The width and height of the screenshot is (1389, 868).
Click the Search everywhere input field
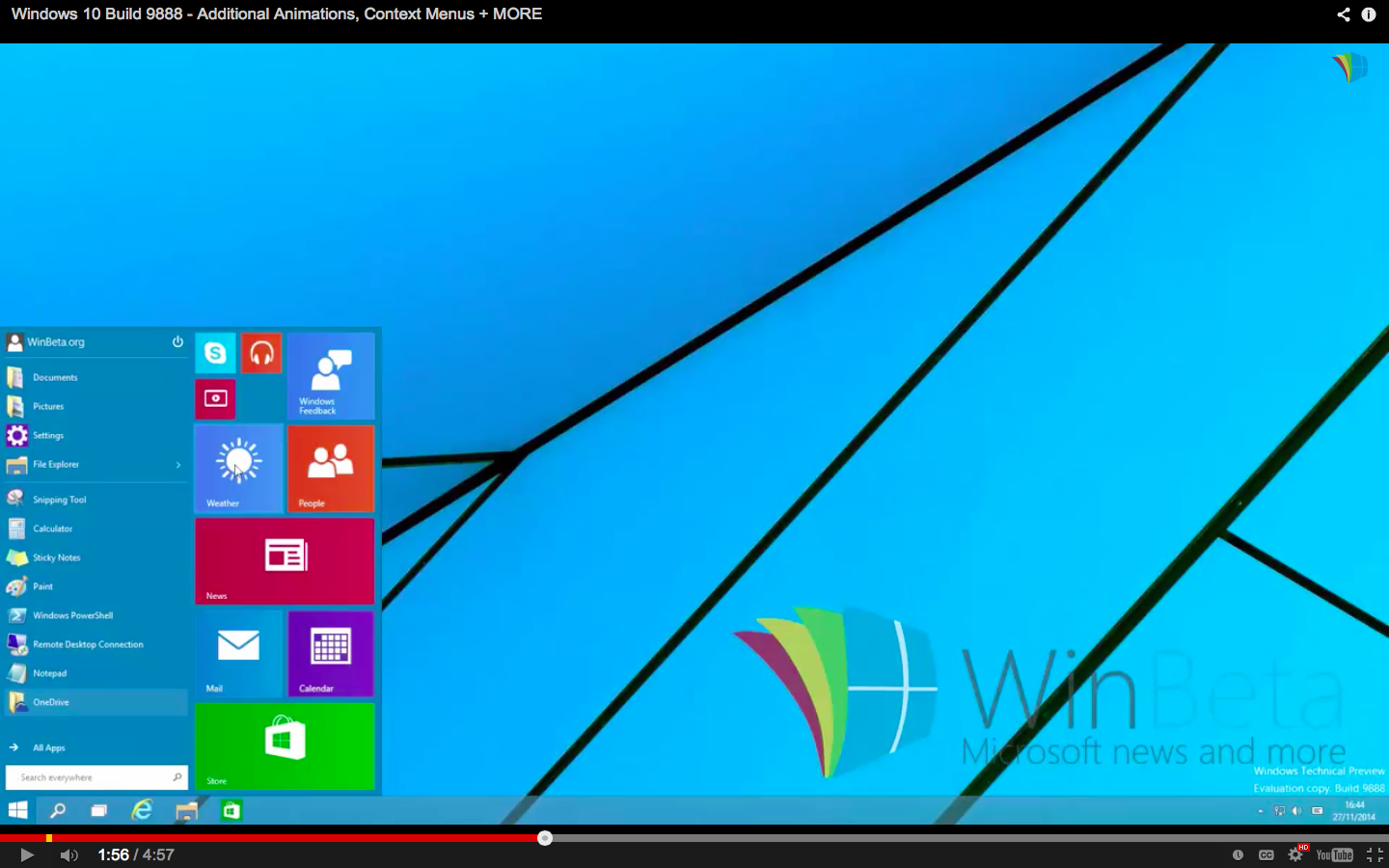pyautogui.click(x=96, y=777)
